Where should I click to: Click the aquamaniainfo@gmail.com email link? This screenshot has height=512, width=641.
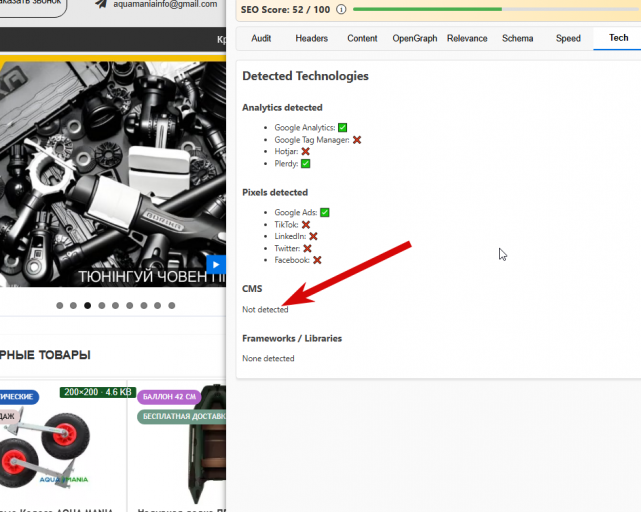click(165, 4)
